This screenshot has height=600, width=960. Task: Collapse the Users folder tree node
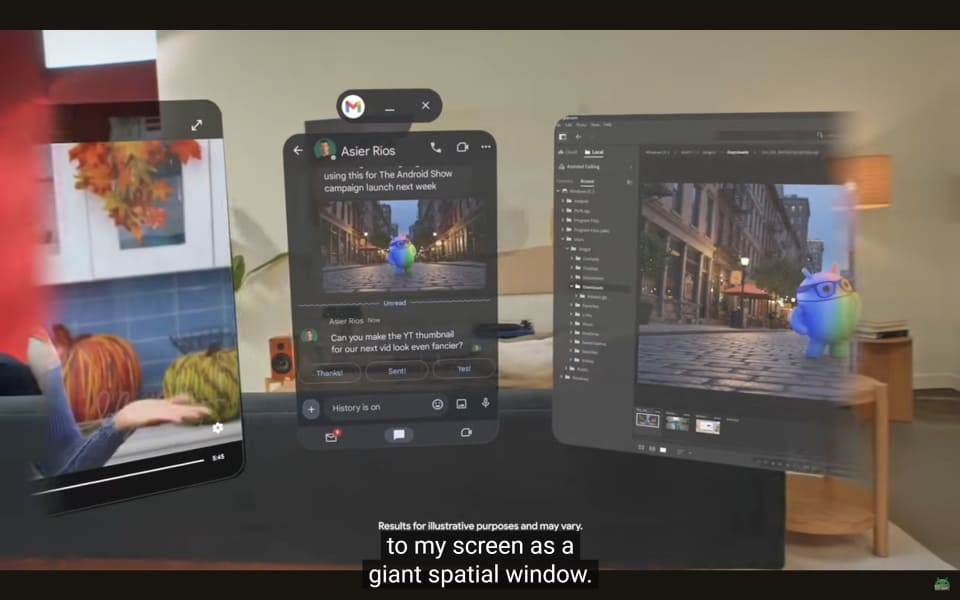click(x=562, y=239)
